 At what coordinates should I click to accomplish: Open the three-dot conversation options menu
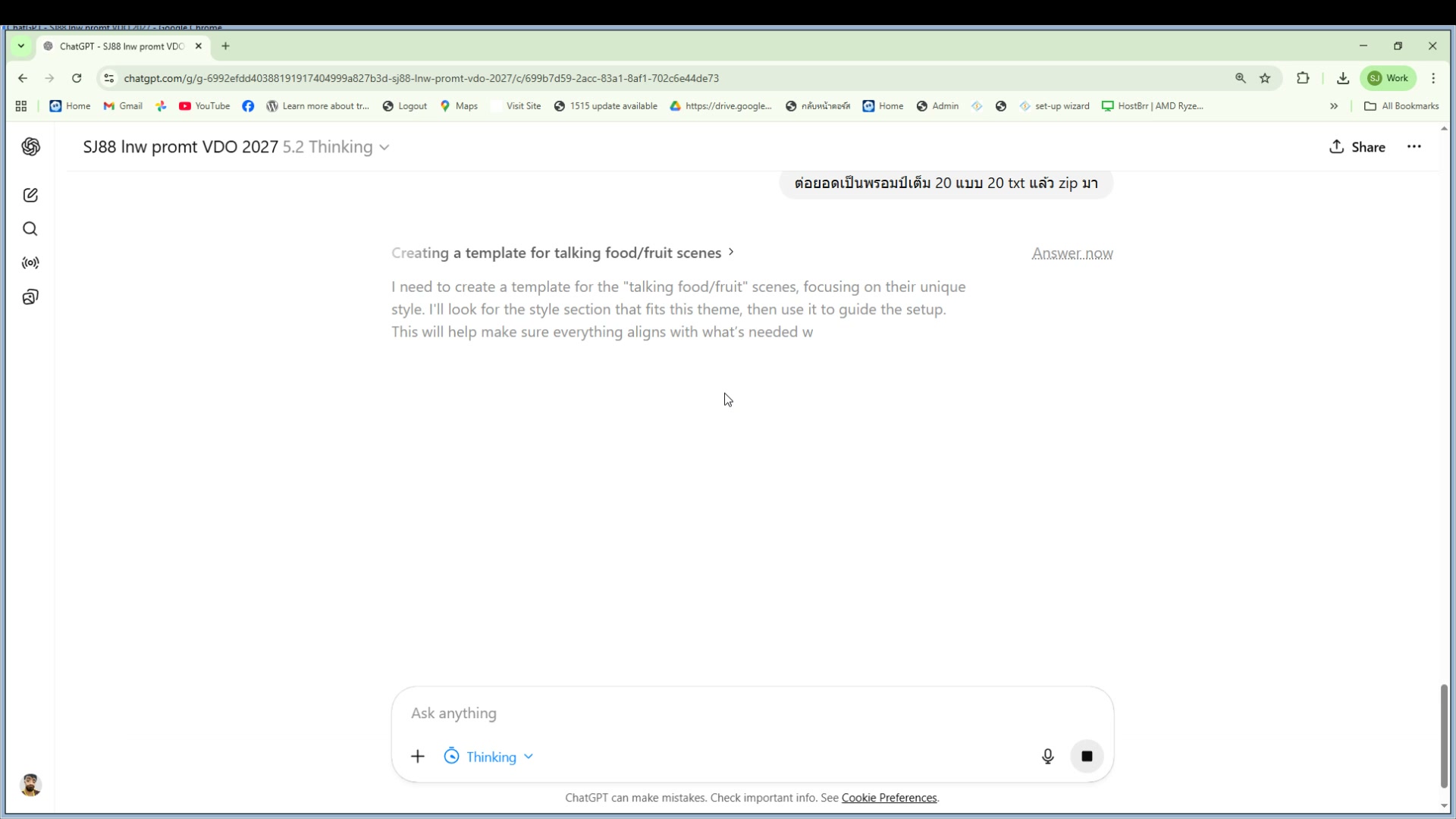click(x=1414, y=146)
